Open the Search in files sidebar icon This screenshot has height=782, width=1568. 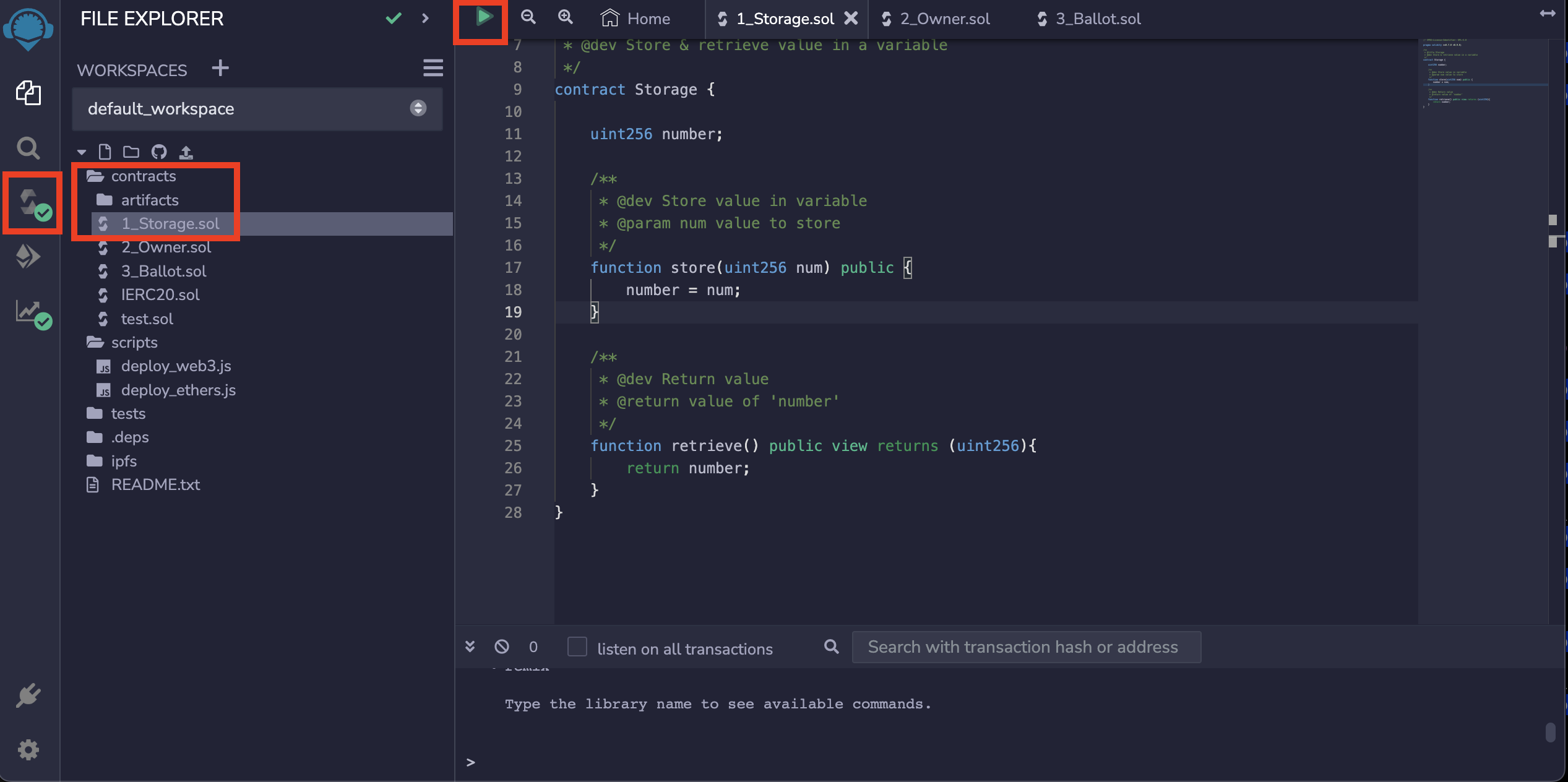[28, 148]
